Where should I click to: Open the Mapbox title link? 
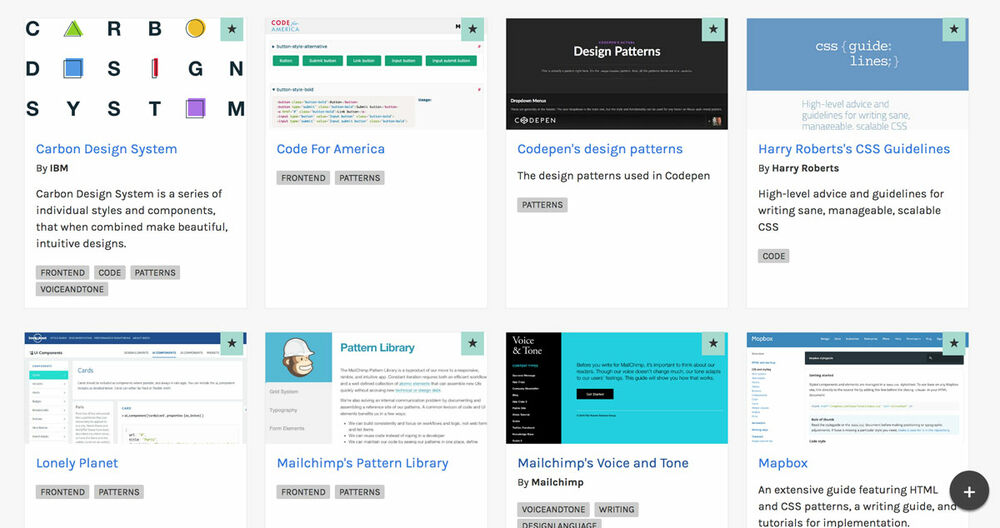(x=783, y=464)
